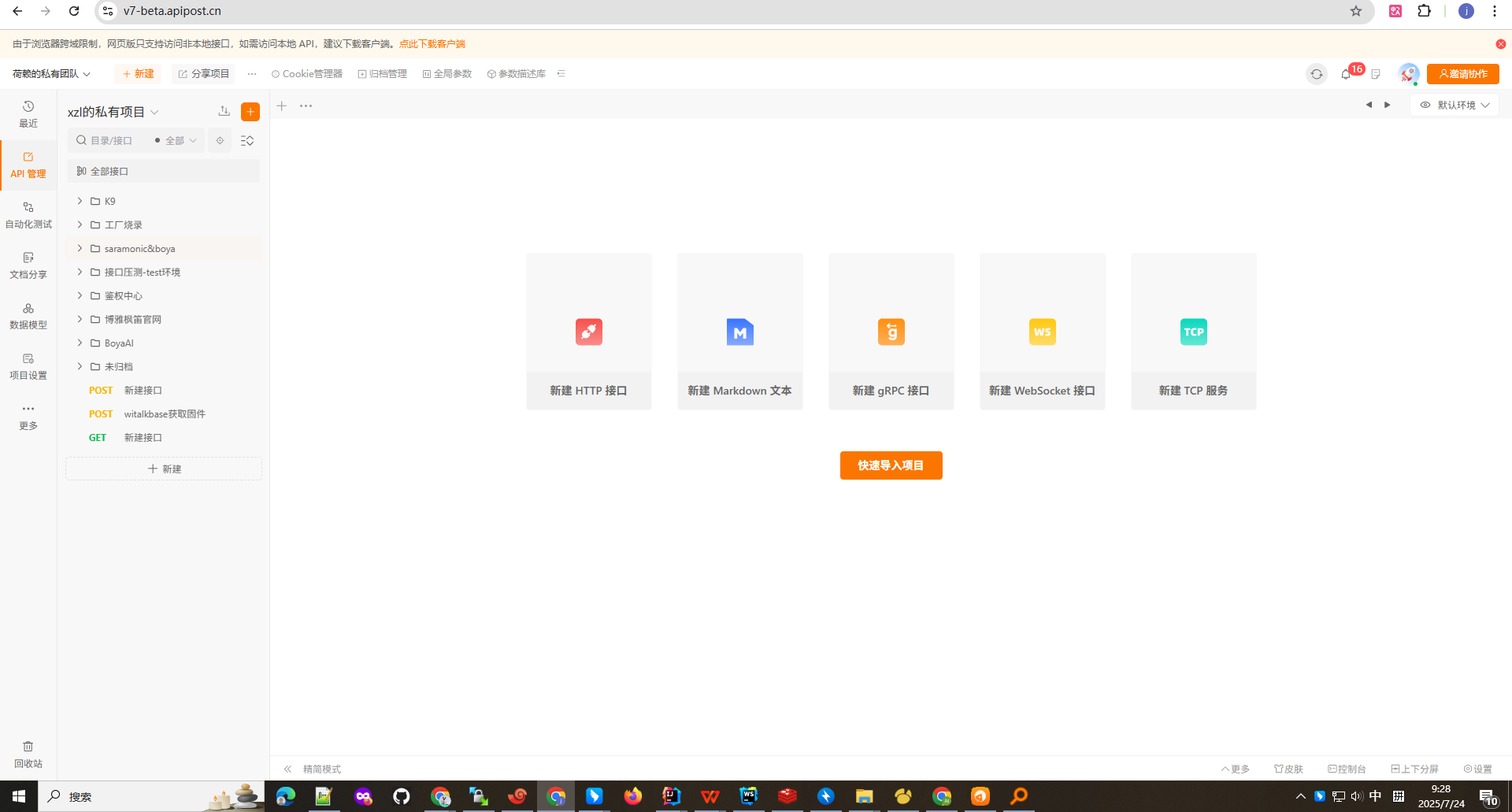Click the 目录/接口 search field
The image size is (1512, 812).
click(110, 140)
